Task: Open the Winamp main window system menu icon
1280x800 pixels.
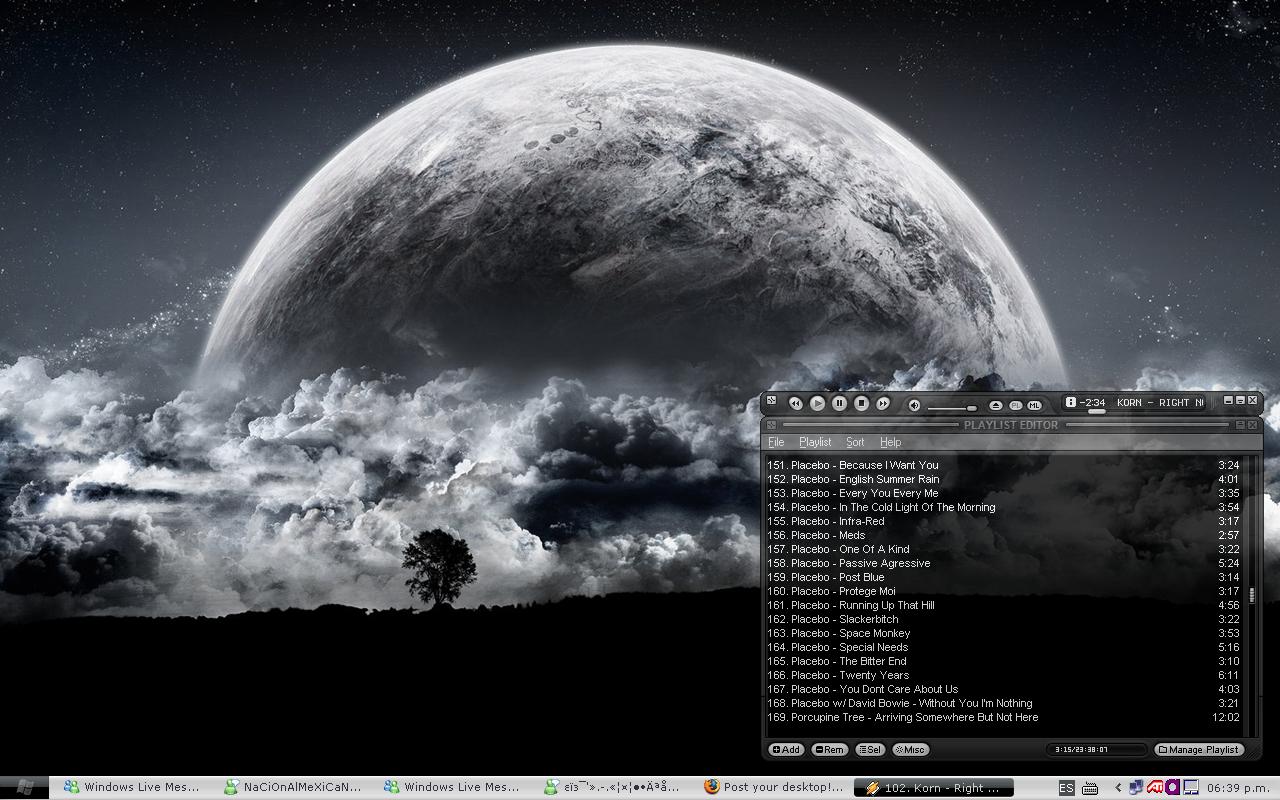Action: coord(771,401)
